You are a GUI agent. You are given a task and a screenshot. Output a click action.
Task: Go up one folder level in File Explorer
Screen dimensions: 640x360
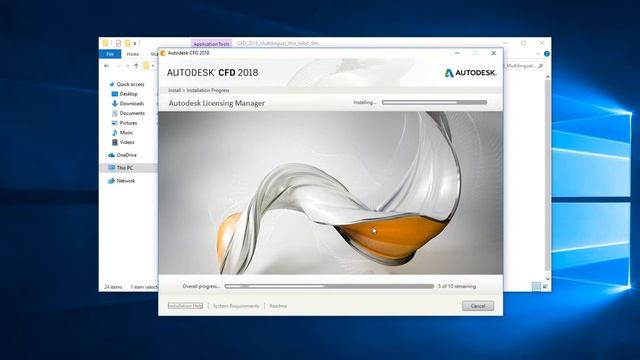point(136,66)
